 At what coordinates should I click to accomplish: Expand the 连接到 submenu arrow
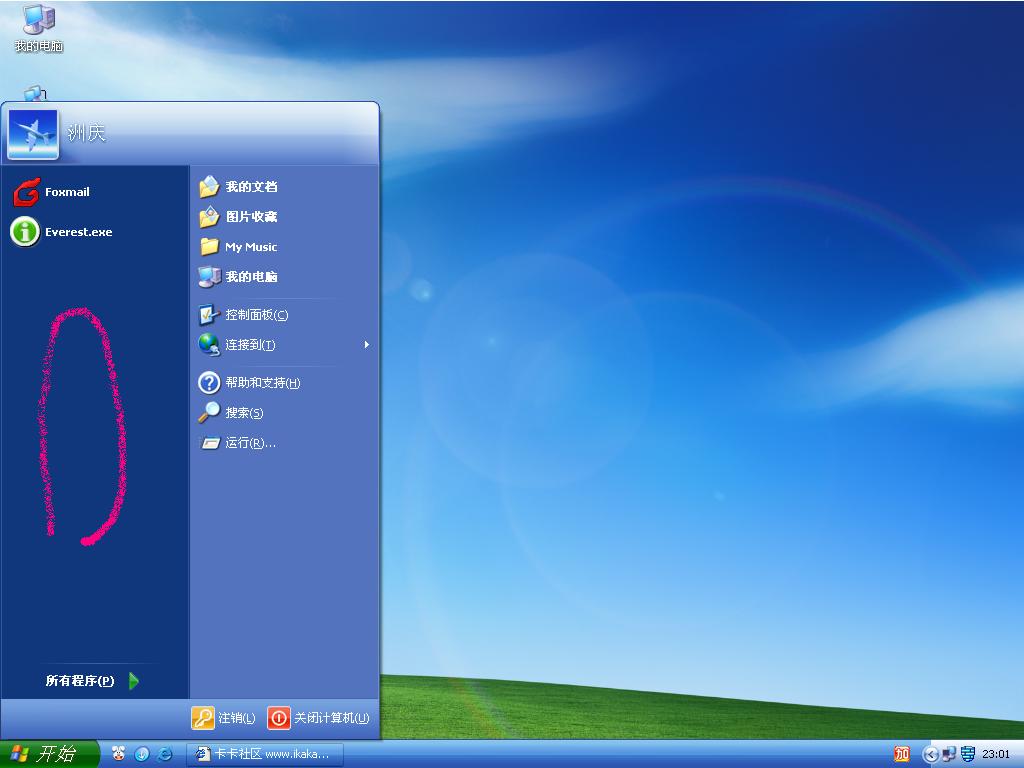click(x=366, y=345)
